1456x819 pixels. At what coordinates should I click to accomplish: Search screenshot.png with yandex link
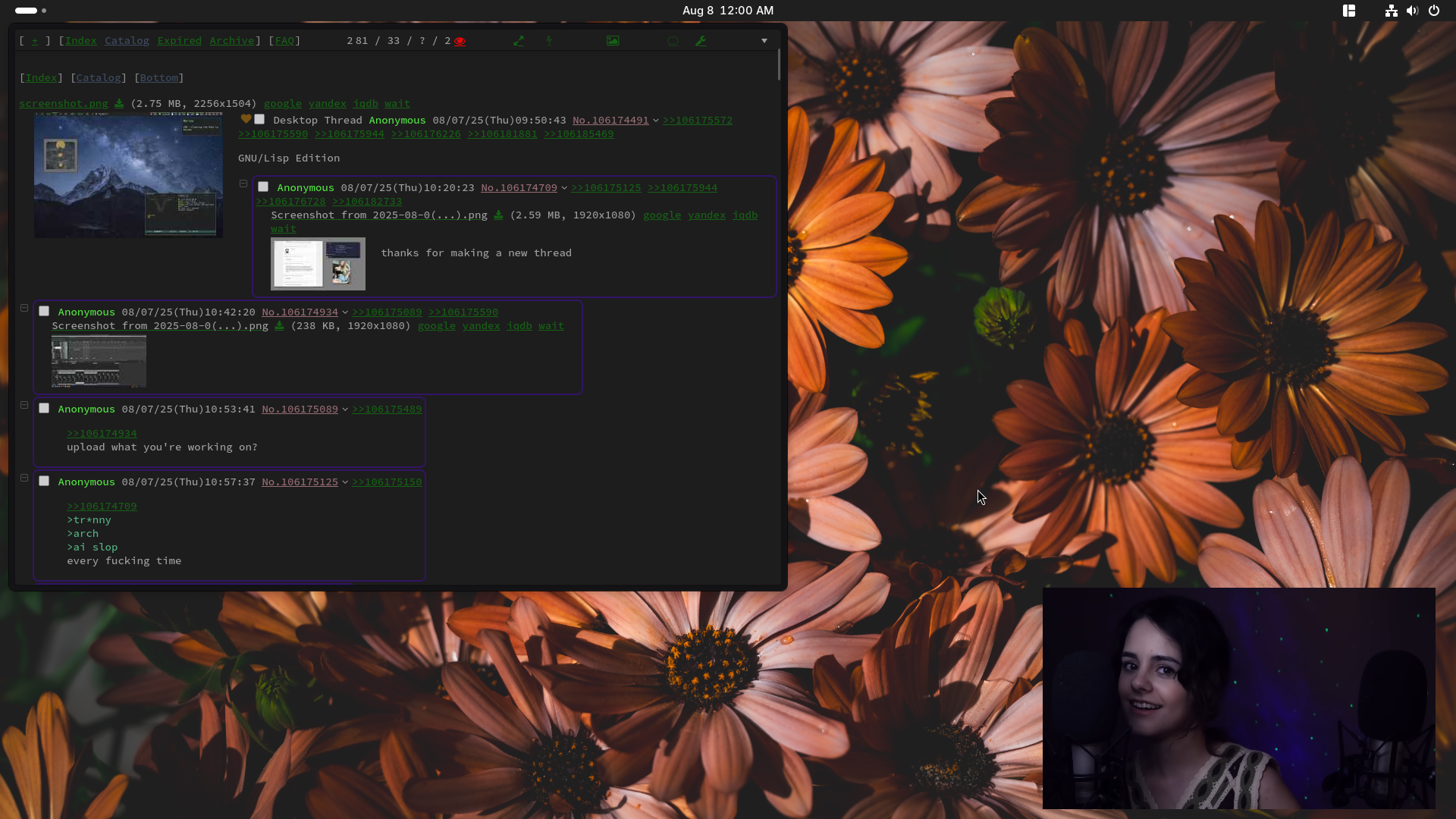click(328, 103)
